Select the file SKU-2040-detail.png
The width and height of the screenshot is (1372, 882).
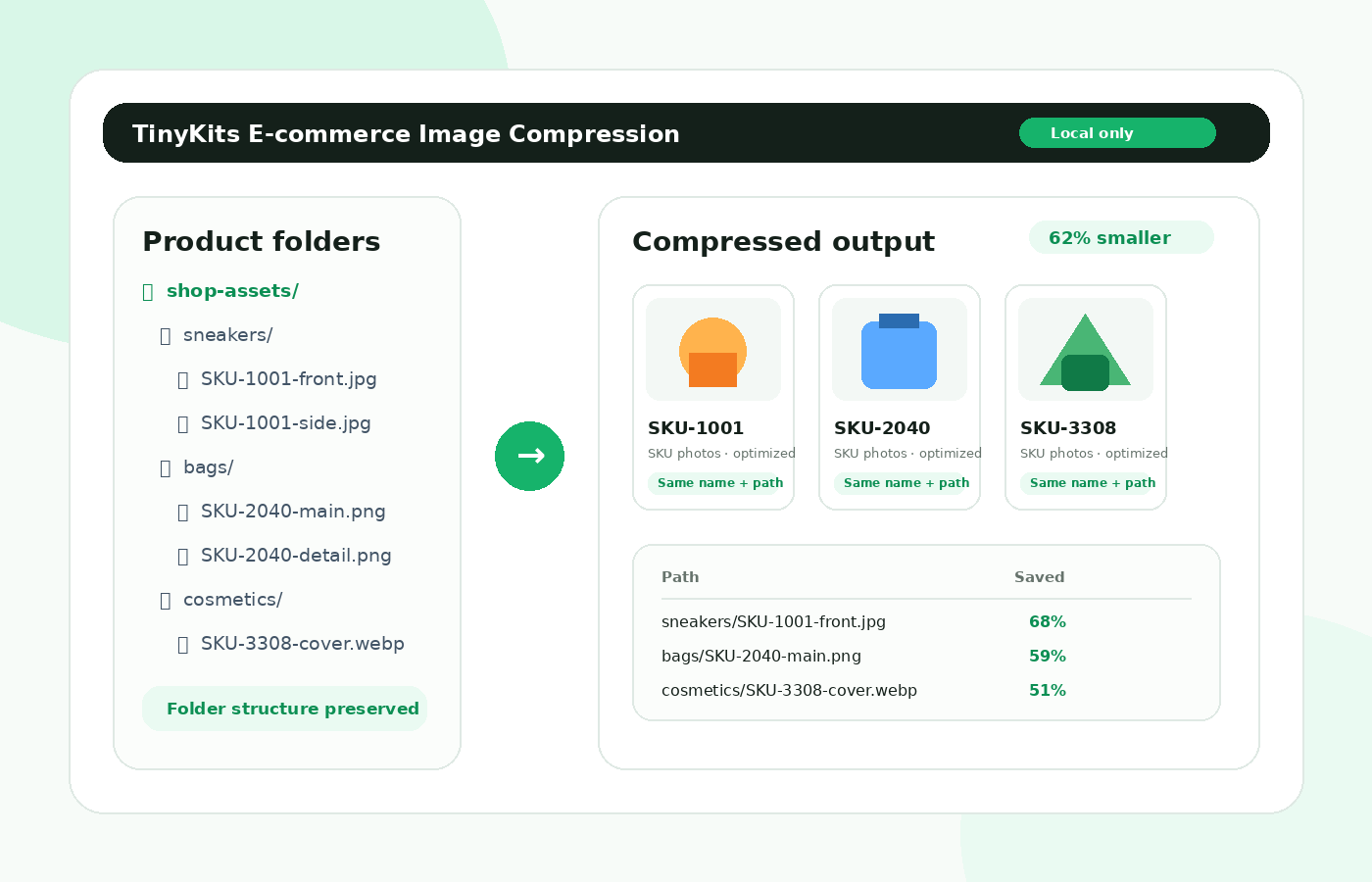(296, 556)
